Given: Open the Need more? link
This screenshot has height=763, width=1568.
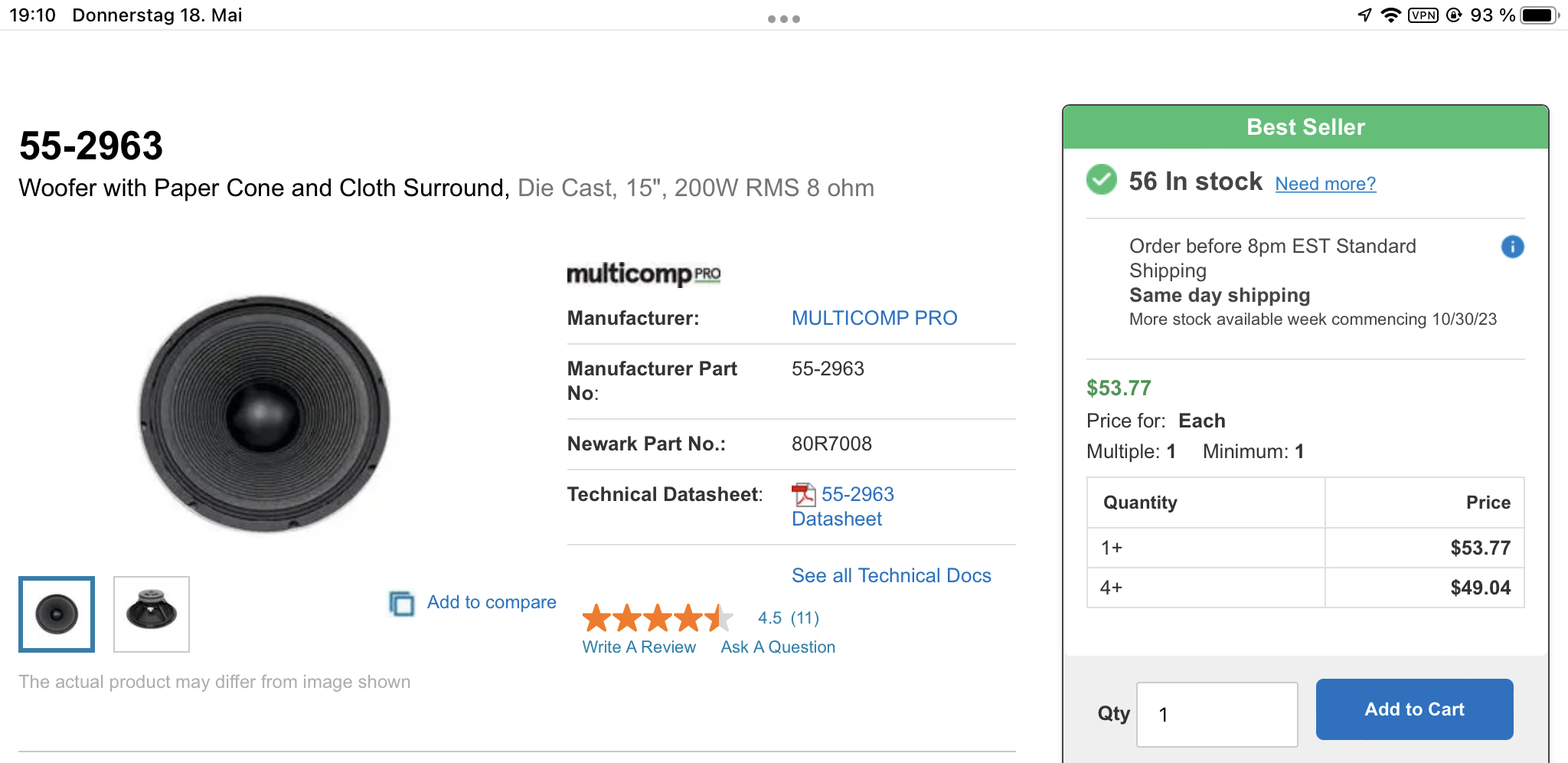Looking at the screenshot, I should tap(1325, 184).
